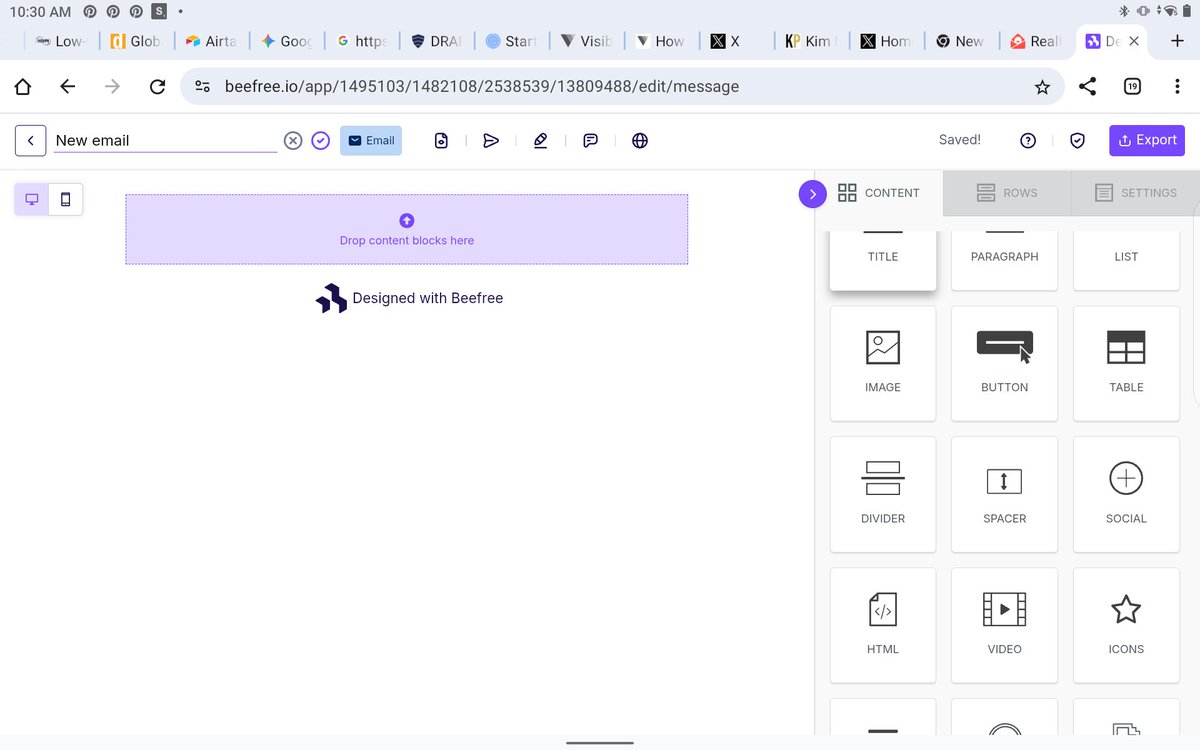1200x750 pixels.
Task: Select the Image content block
Action: click(x=883, y=363)
